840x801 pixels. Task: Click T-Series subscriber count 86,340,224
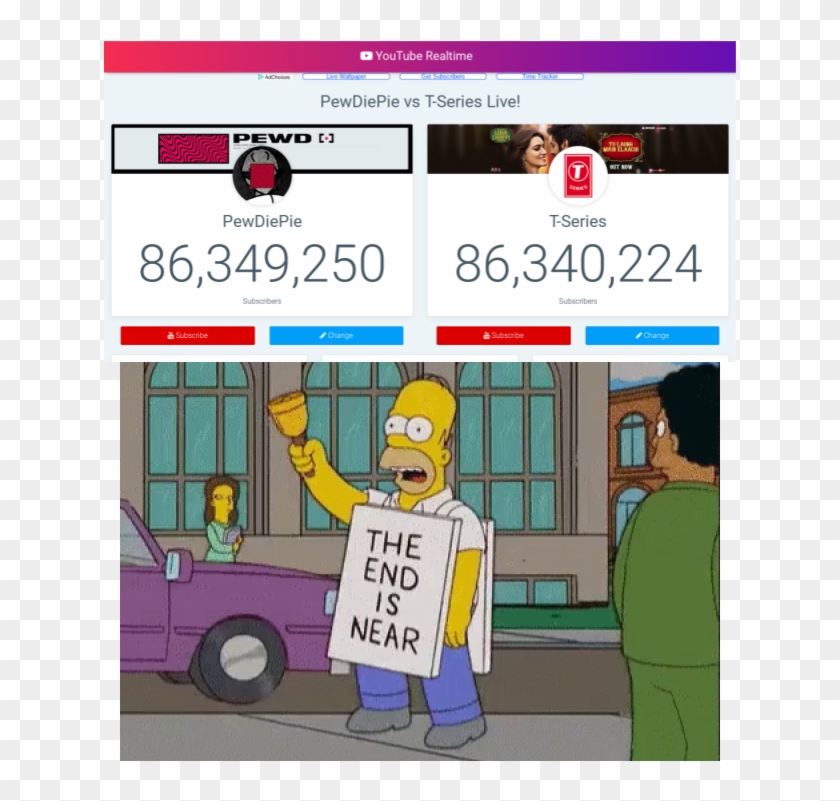click(x=578, y=263)
